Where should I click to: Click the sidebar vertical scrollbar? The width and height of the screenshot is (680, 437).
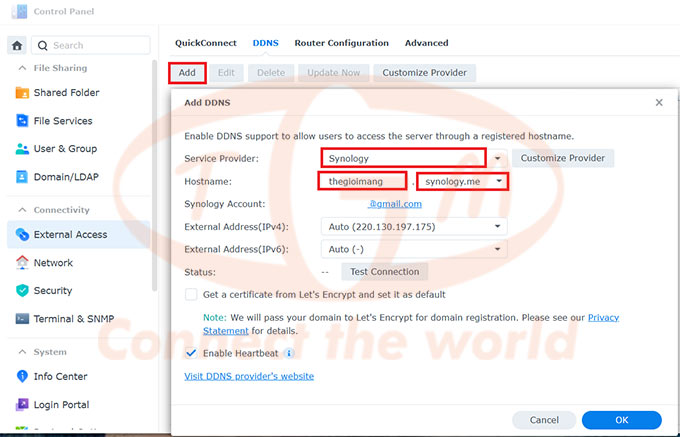pos(154,176)
